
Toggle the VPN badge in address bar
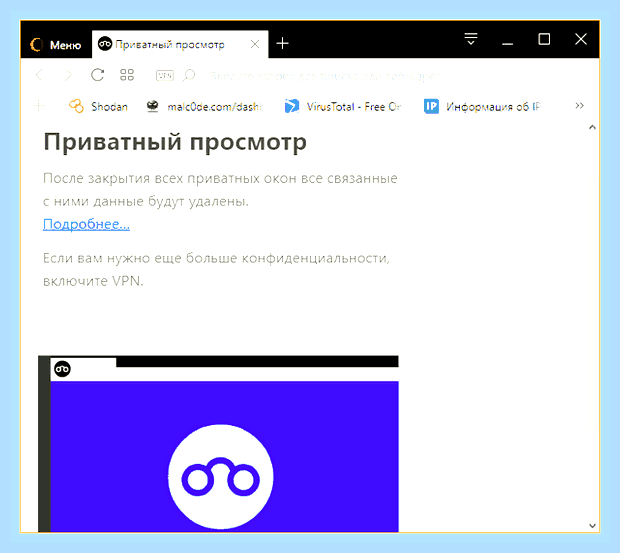click(165, 75)
